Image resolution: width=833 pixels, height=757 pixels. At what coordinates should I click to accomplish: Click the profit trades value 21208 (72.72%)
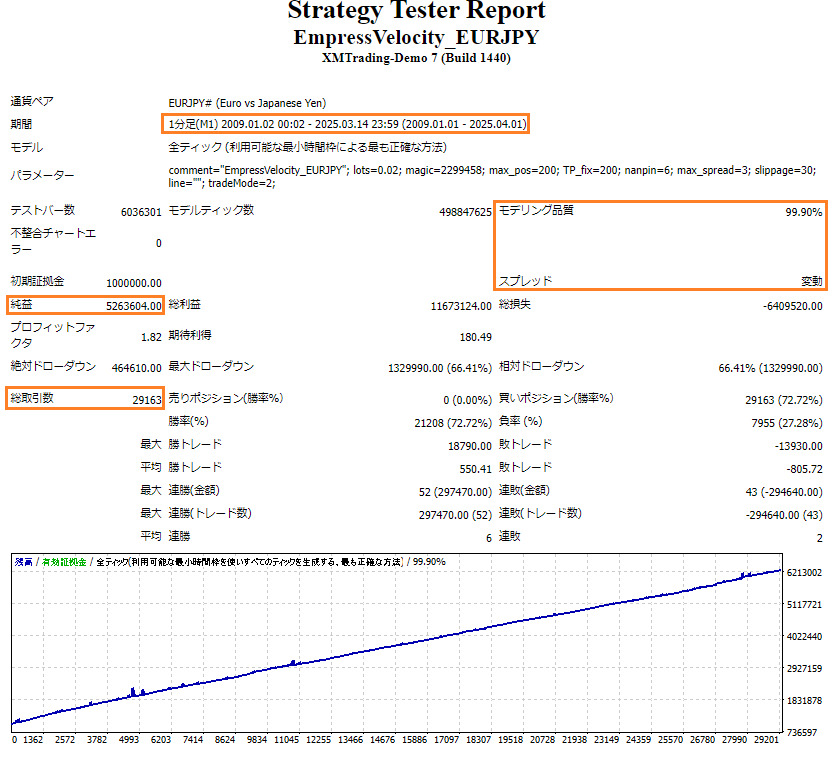coord(453,423)
